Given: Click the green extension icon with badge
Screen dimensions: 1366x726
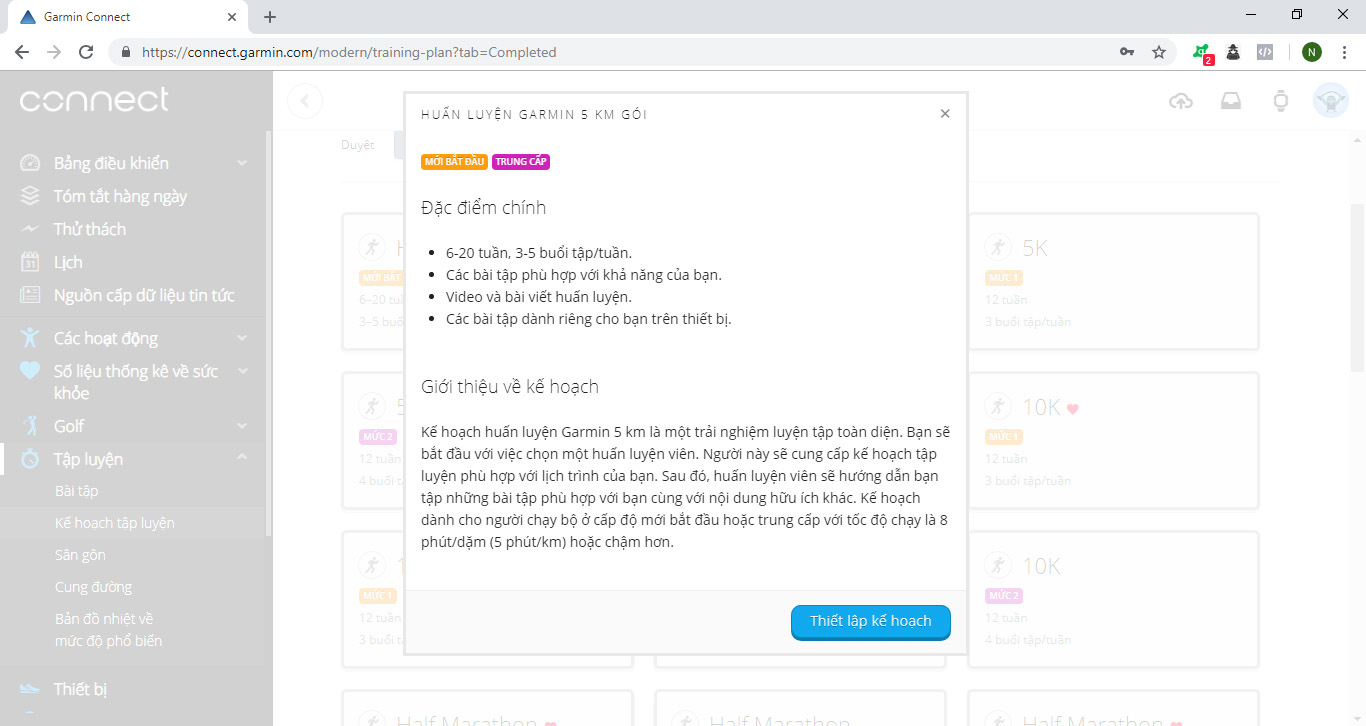Looking at the screenshot, I should [1203, 53].
